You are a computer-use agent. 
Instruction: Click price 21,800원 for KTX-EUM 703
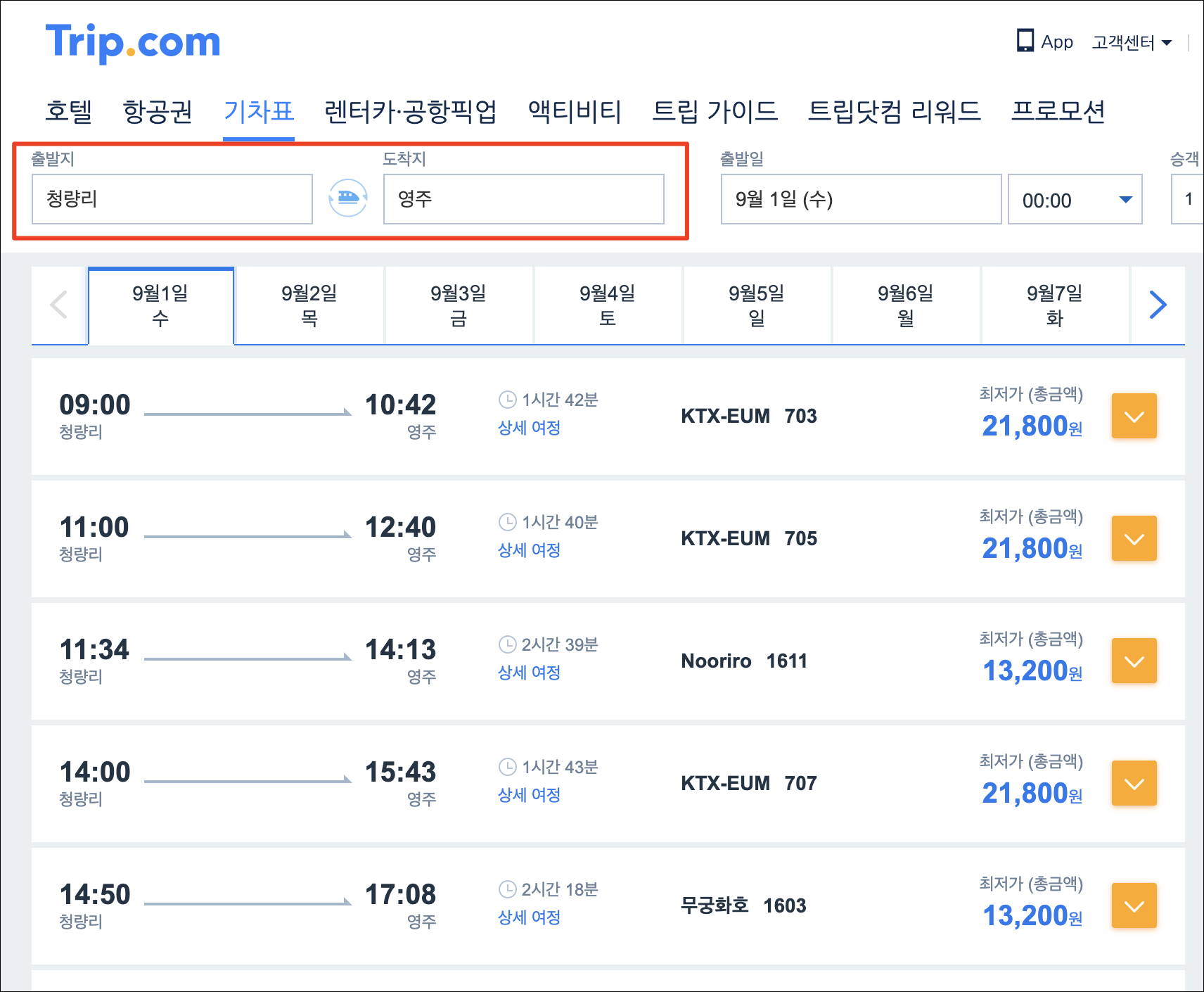(x=1032, y=426)
